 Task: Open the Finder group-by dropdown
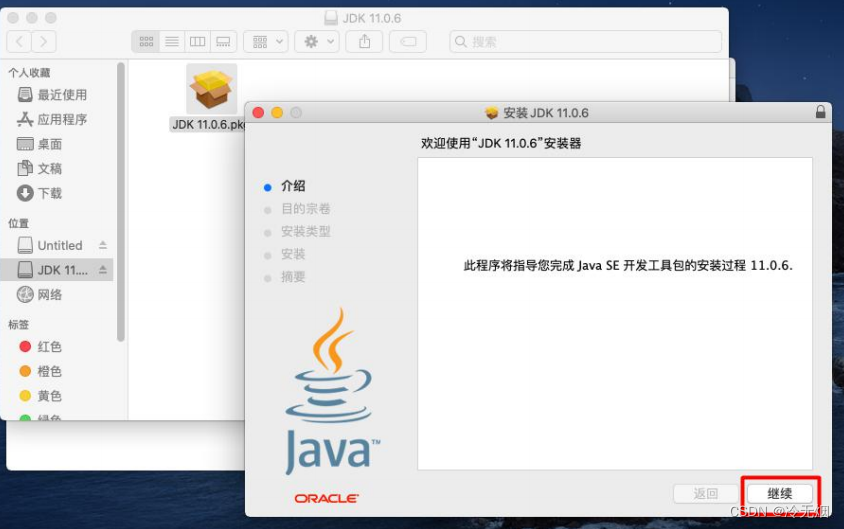(266, 41)
